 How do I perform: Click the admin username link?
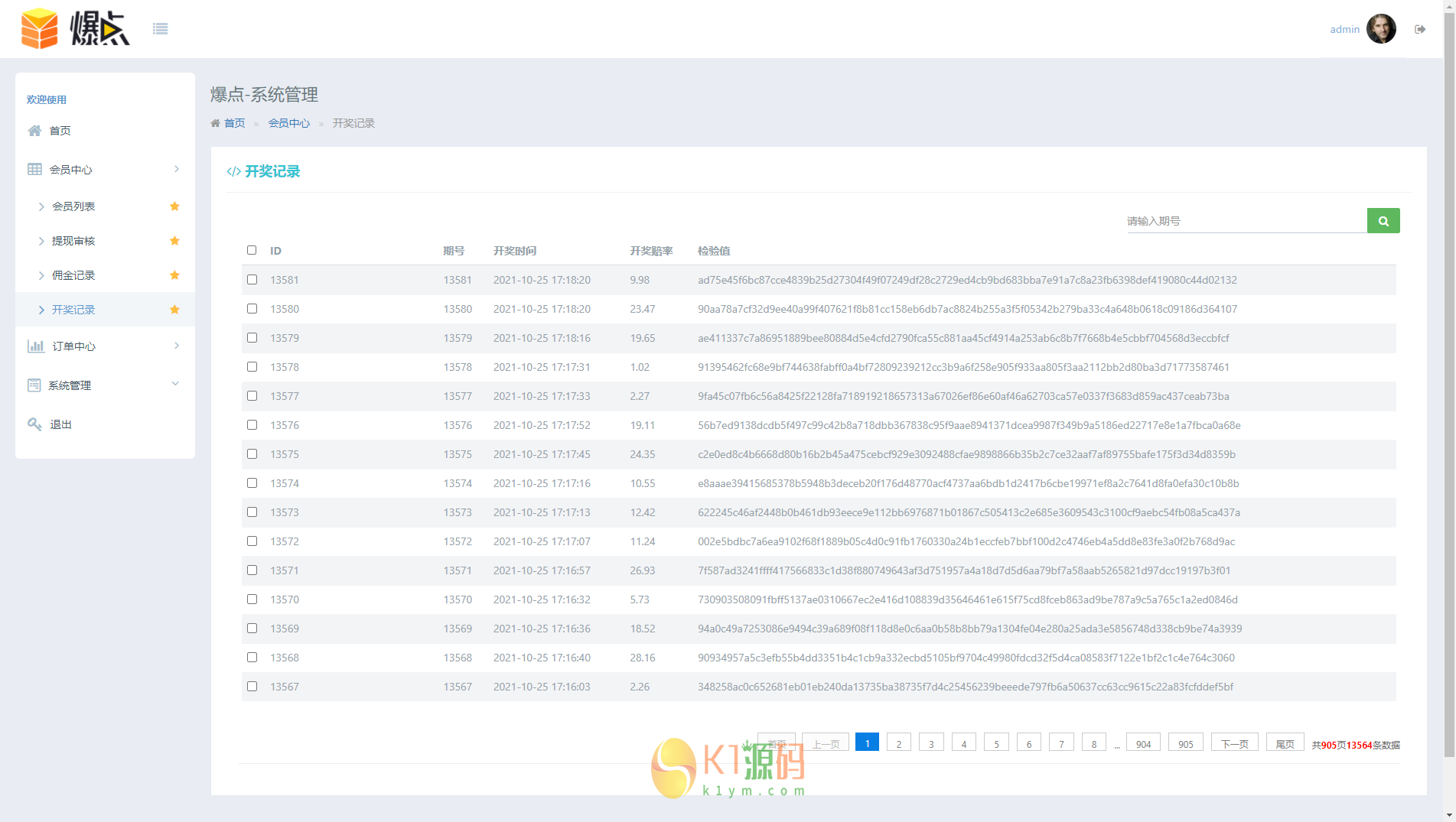[x=1345, y=29]
